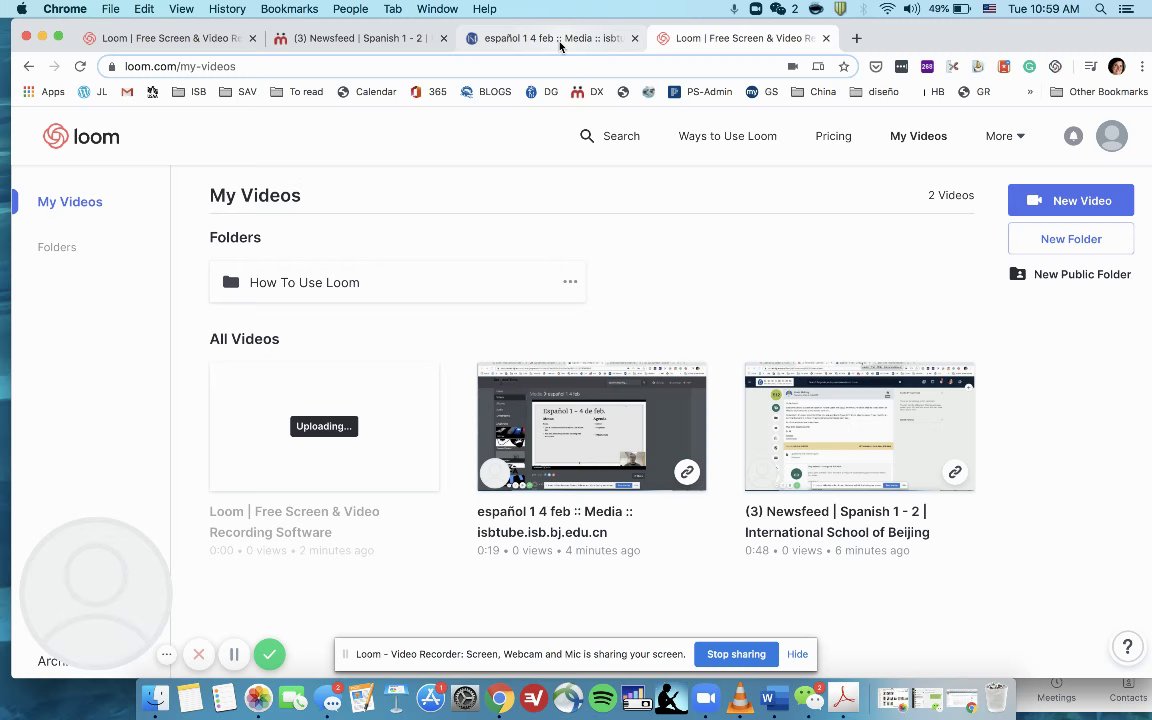The image size is (1152, 720).
Task: Launch Finder from the dock
Action: [x=155, y=698]
